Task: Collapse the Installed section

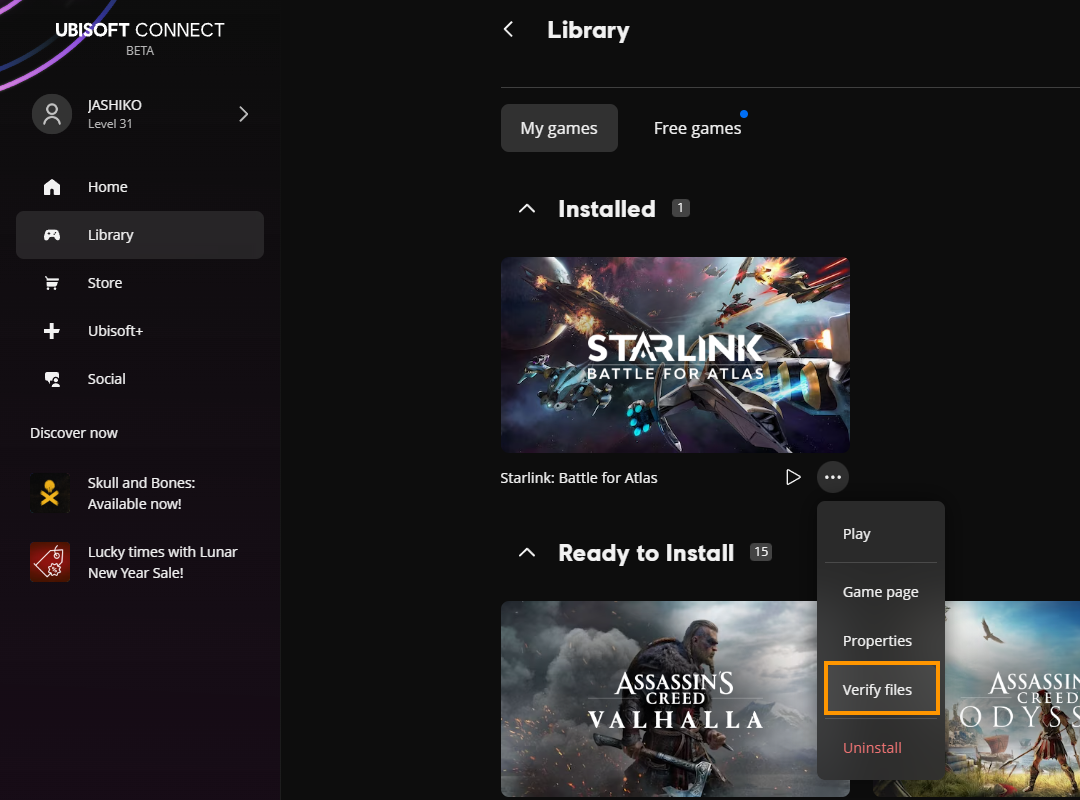Action: point(527,209)
